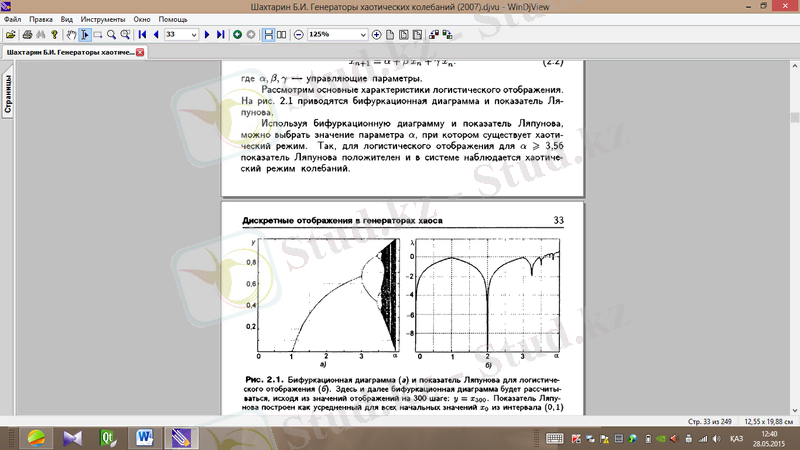Screen dimensions: 800x450
Task: Open Find using the binoculars icon
Action: point(40,34)
